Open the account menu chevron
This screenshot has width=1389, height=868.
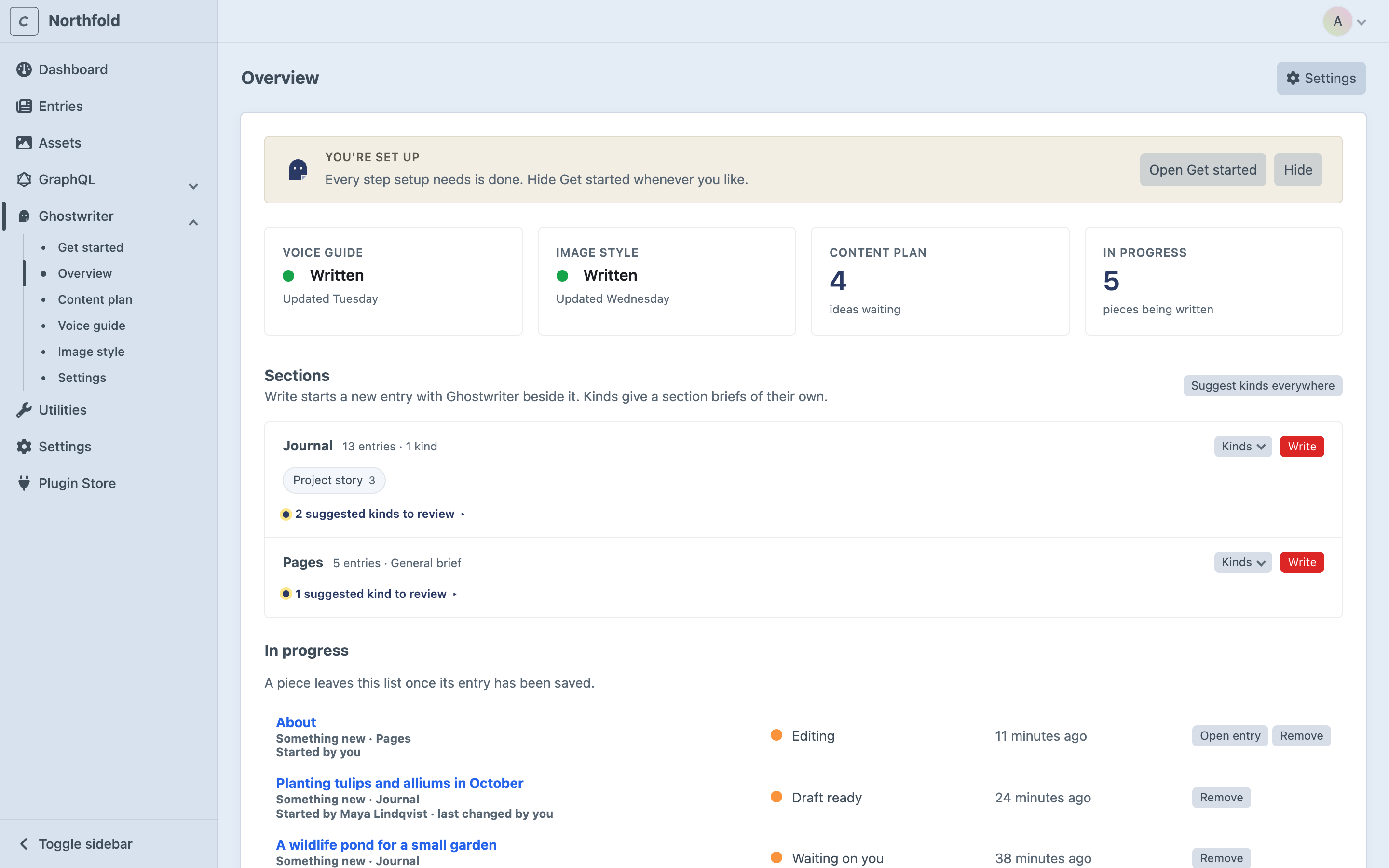click(1362, 22)
